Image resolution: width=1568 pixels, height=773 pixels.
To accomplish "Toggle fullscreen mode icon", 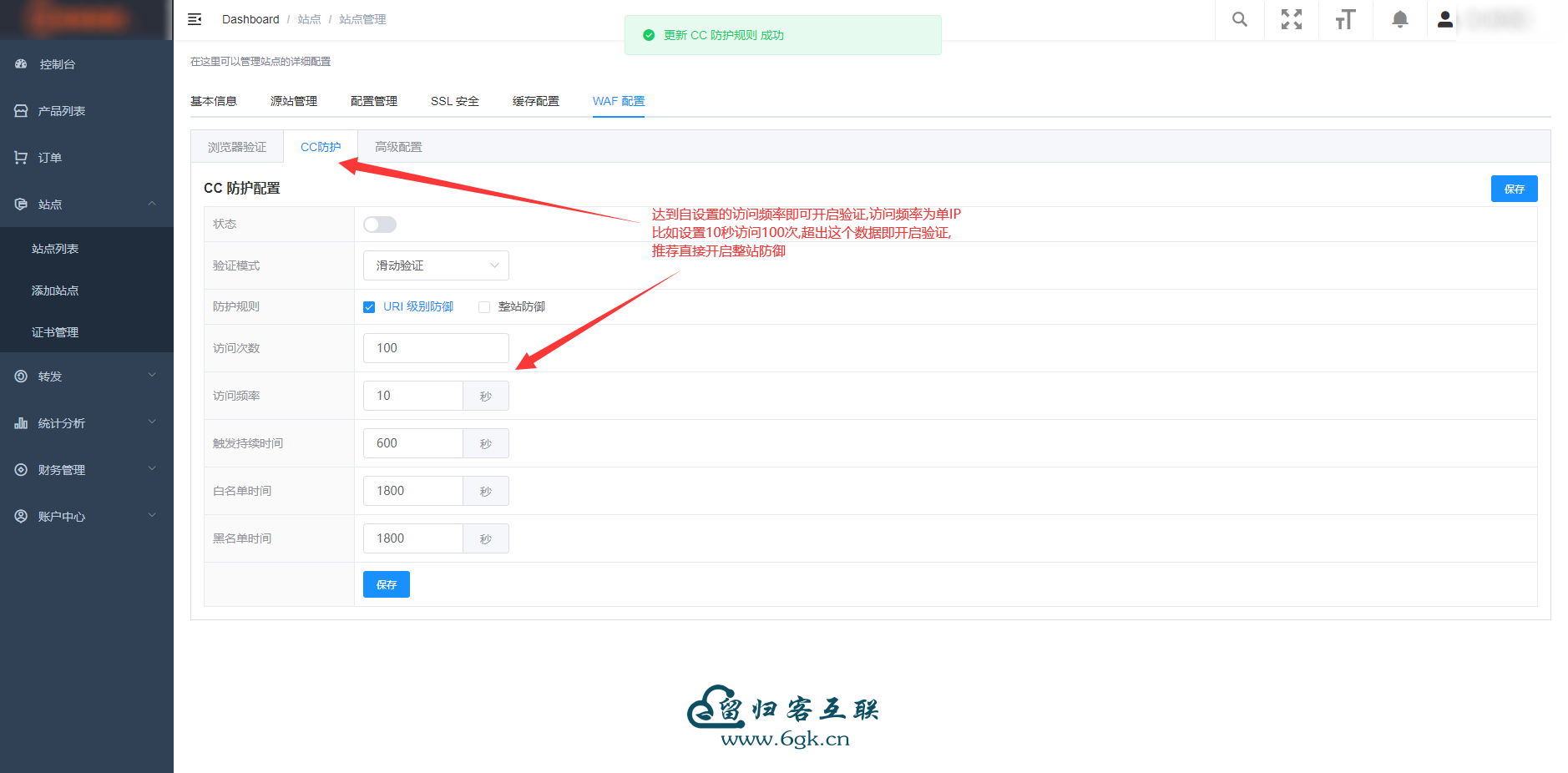I will pyautogui.click(x=1292, y=19).
